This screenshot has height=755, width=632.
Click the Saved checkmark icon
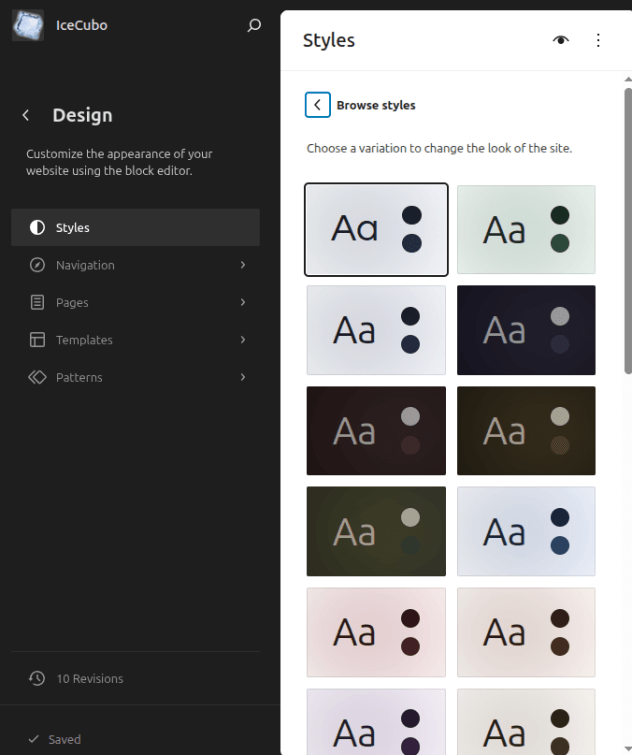point(33,739)
